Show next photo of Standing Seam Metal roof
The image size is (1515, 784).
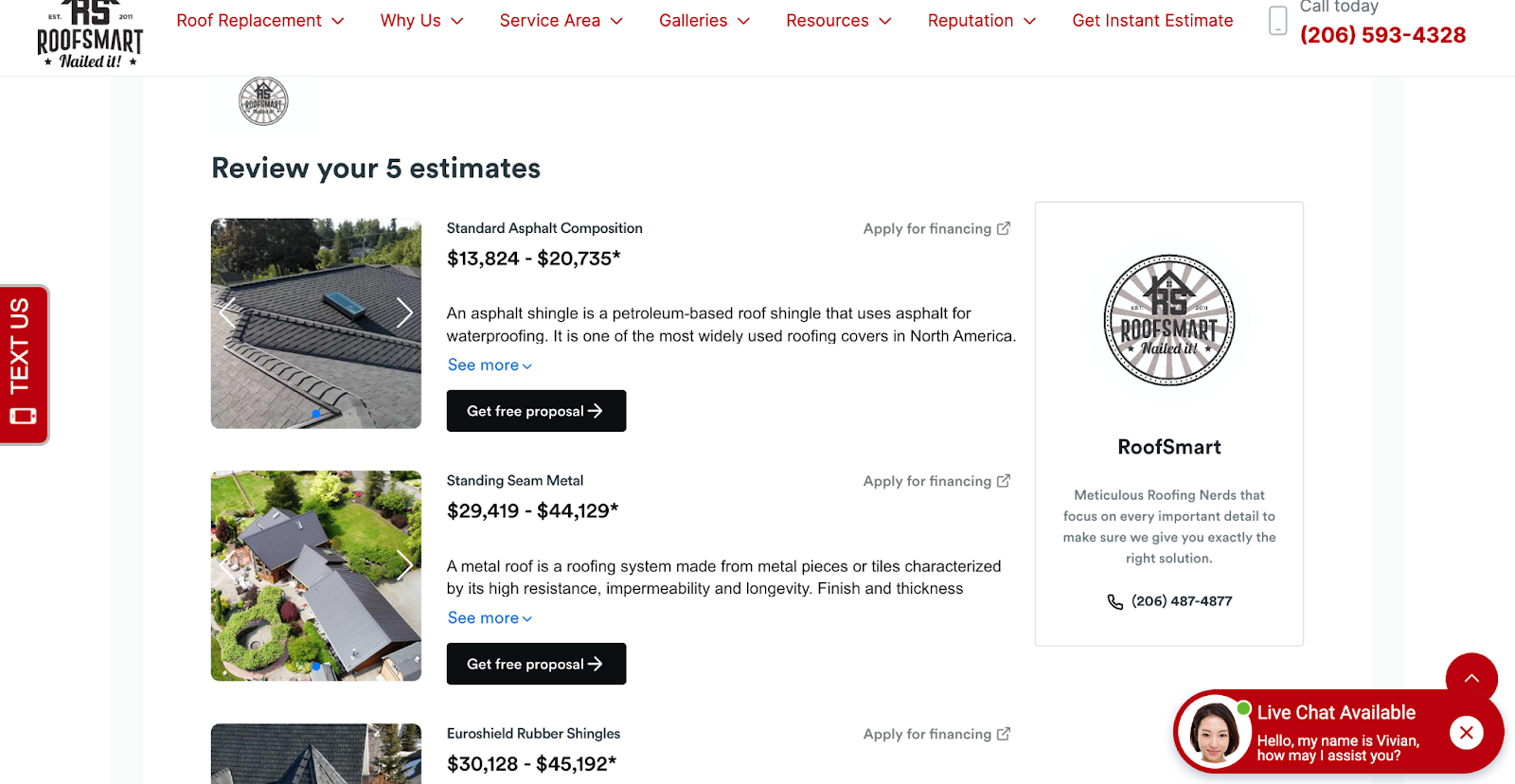(404, 565)
